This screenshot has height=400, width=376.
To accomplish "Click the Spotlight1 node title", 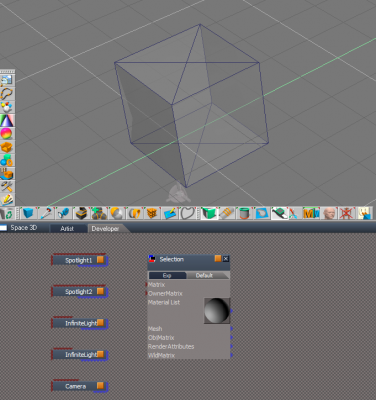I will click(78, 260).
